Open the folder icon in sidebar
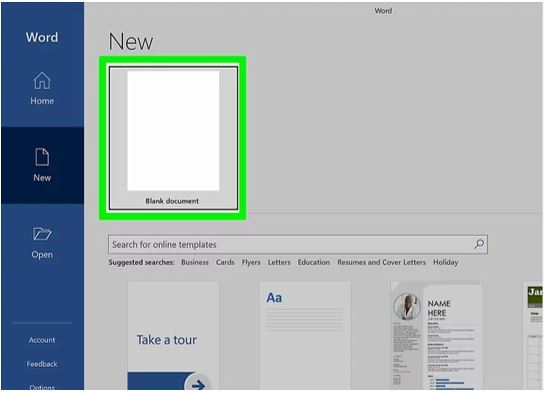The image size is (544, 393). 42,234
